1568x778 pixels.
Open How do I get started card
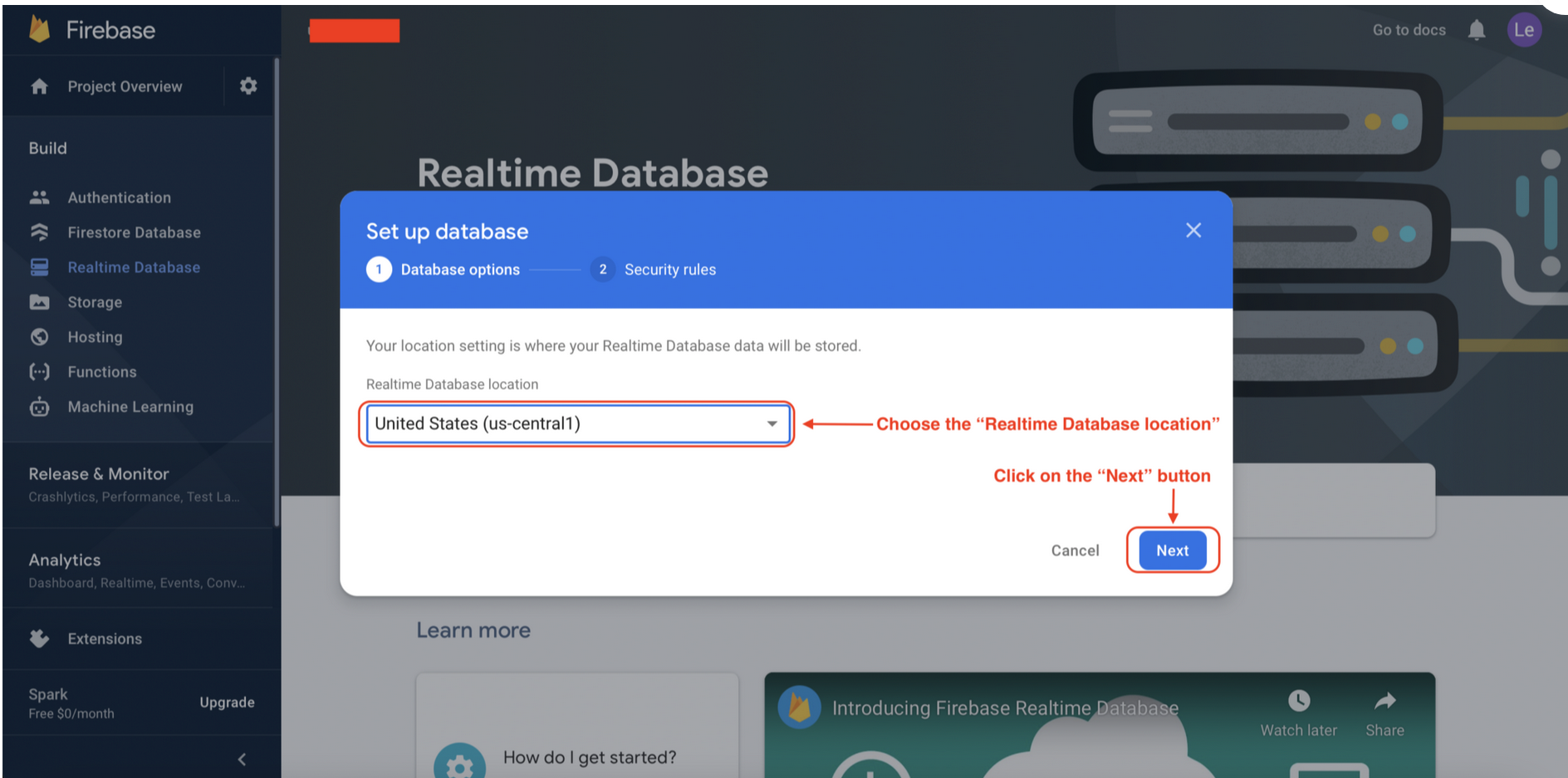click(x=577, y=726)
